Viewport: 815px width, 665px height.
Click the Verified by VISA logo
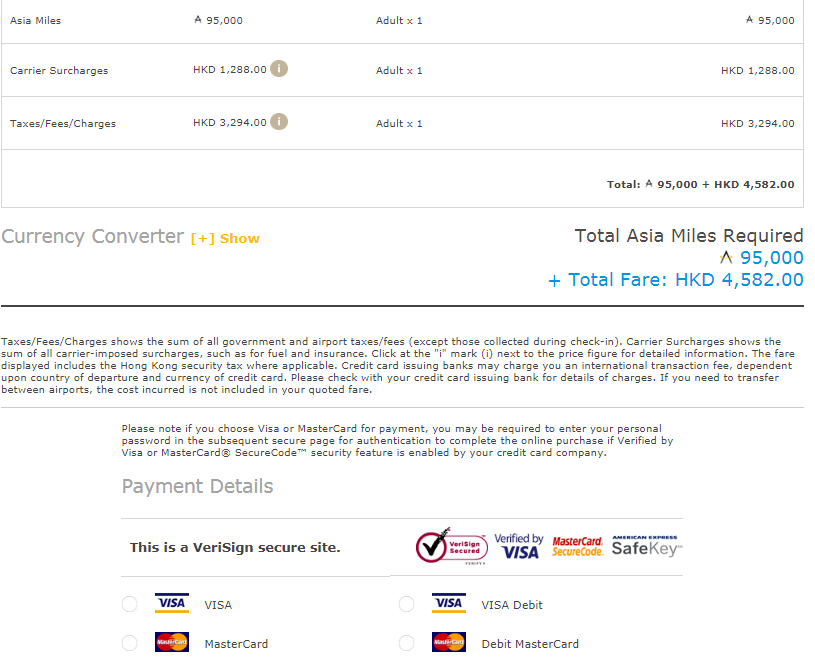519,546
